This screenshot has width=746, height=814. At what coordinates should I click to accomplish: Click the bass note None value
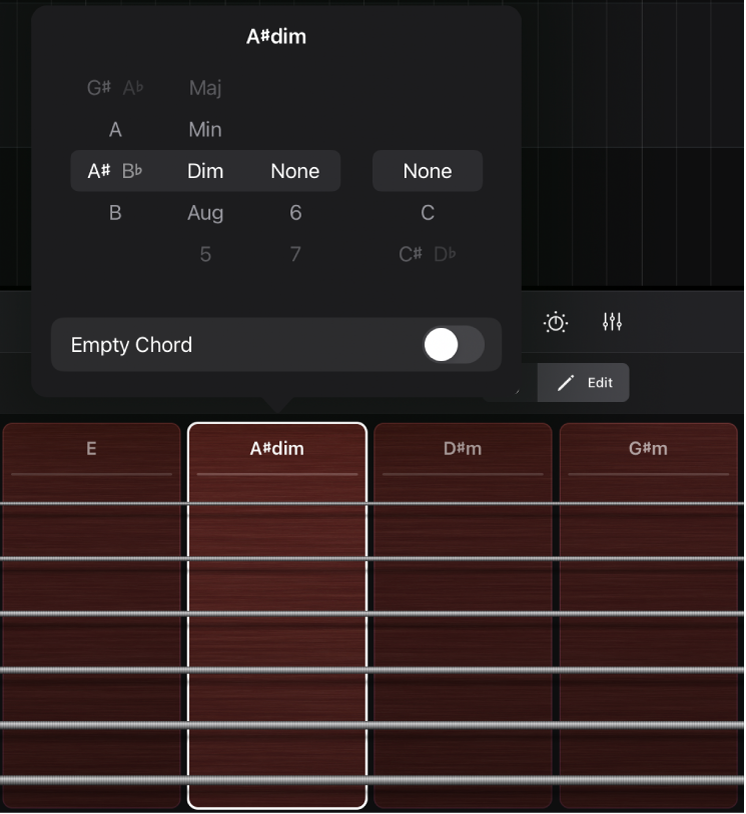(428, 171)
